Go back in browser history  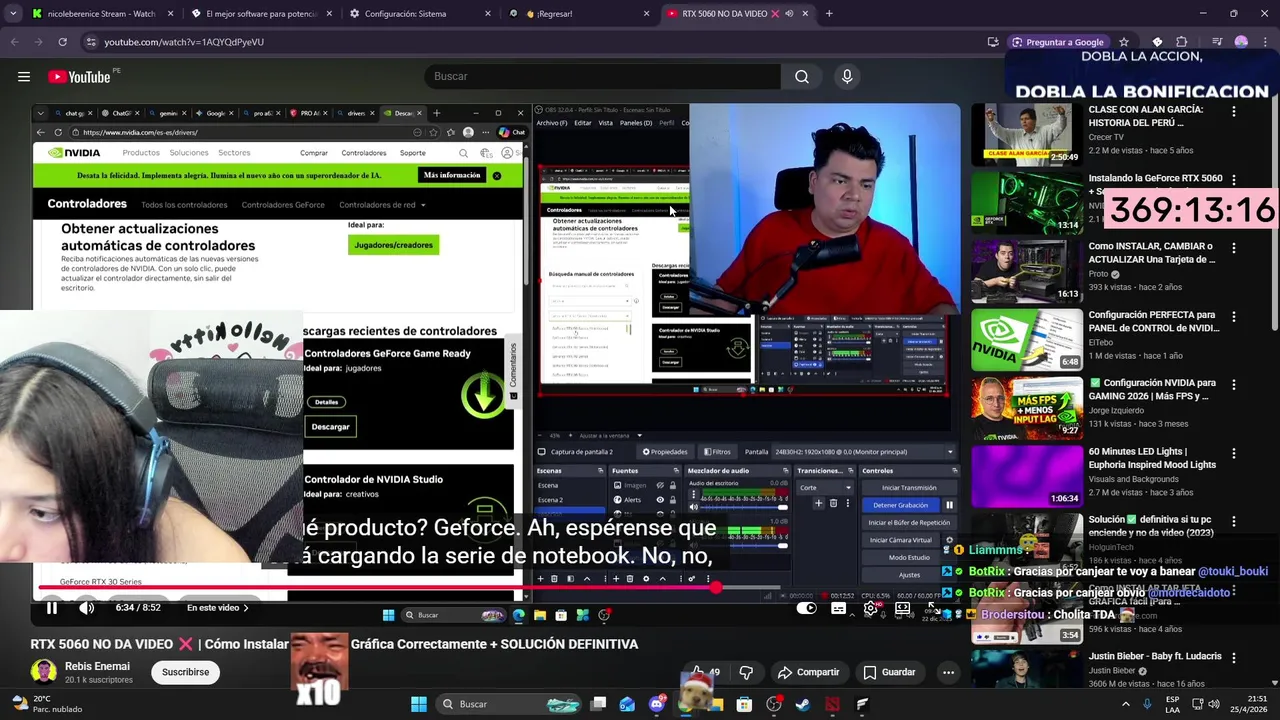(14, 42)
